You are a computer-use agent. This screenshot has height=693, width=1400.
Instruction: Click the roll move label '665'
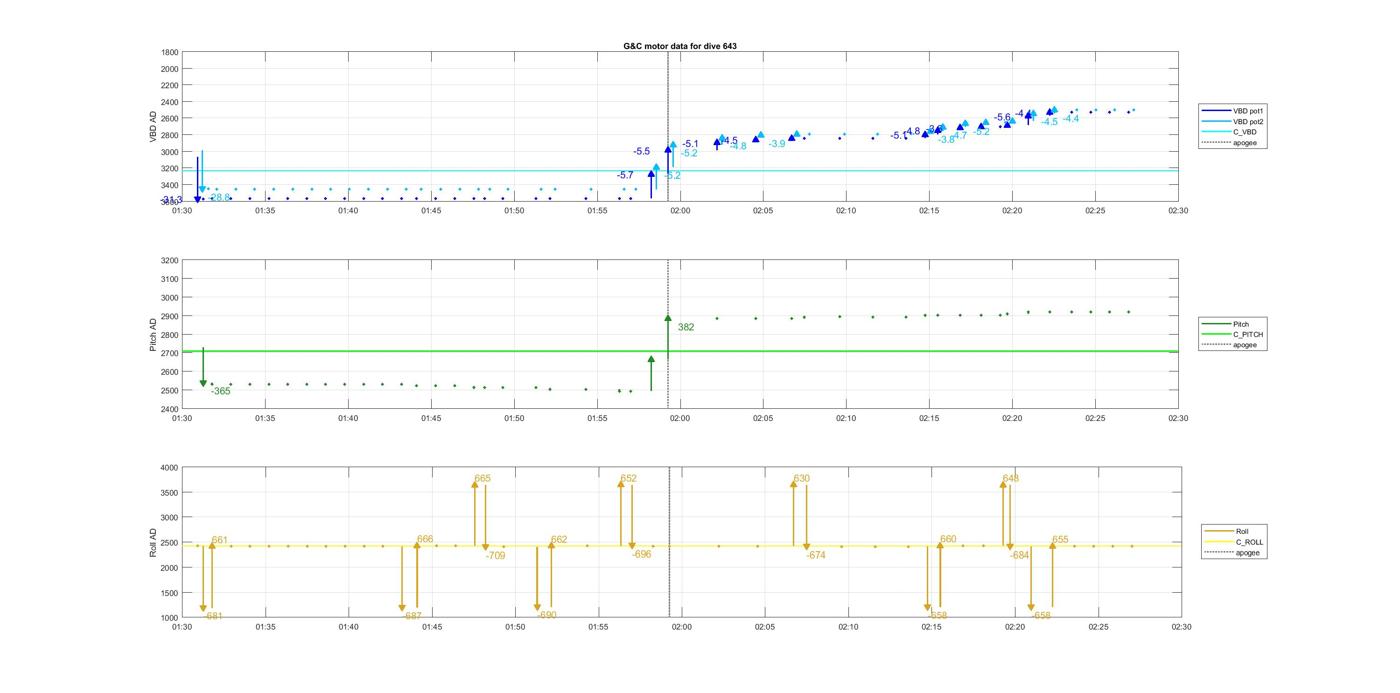pyautogui.click(x=482, y=479)
